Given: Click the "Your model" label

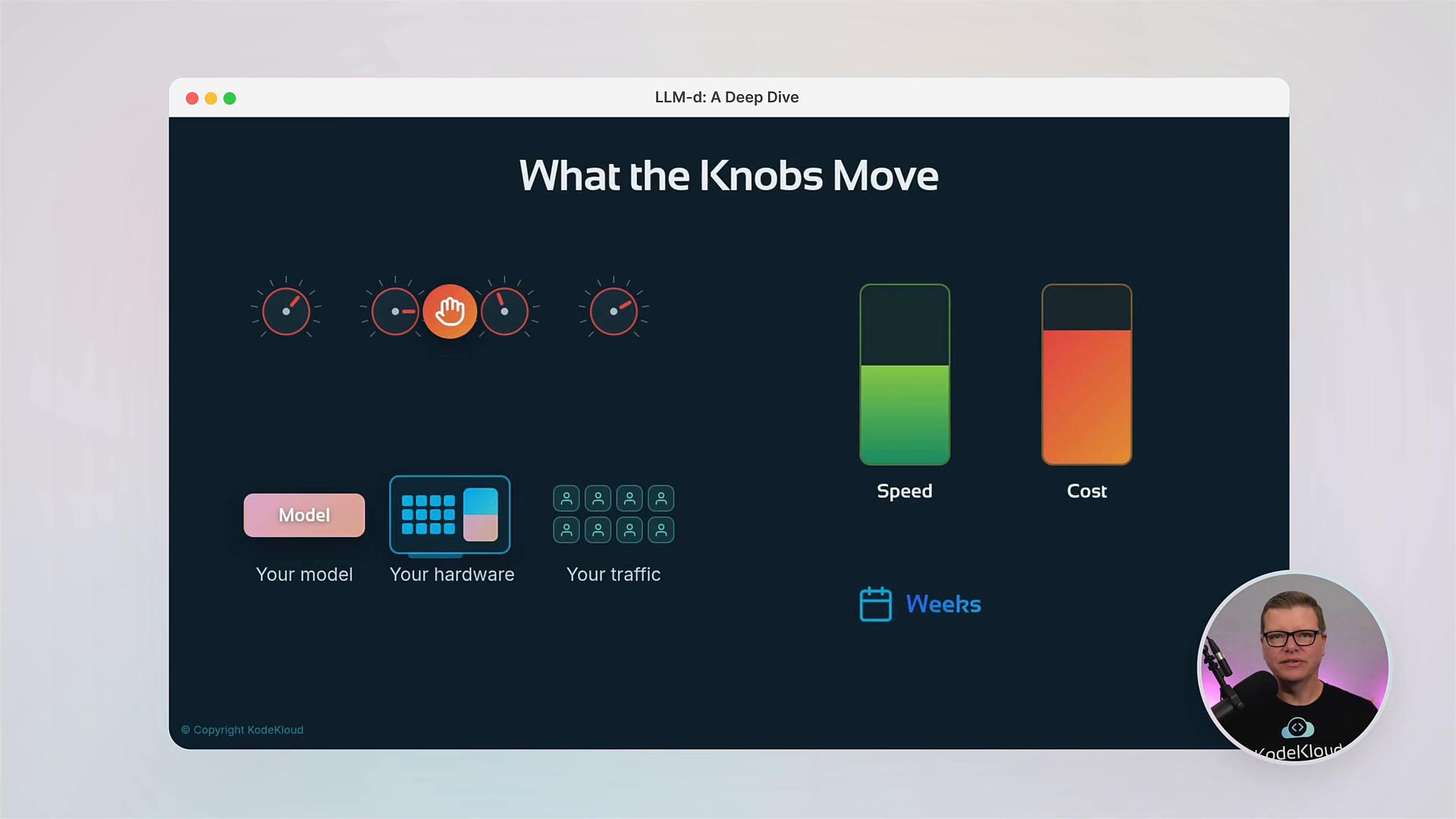Looking at the screenshot, I should [x=304, y=574].
